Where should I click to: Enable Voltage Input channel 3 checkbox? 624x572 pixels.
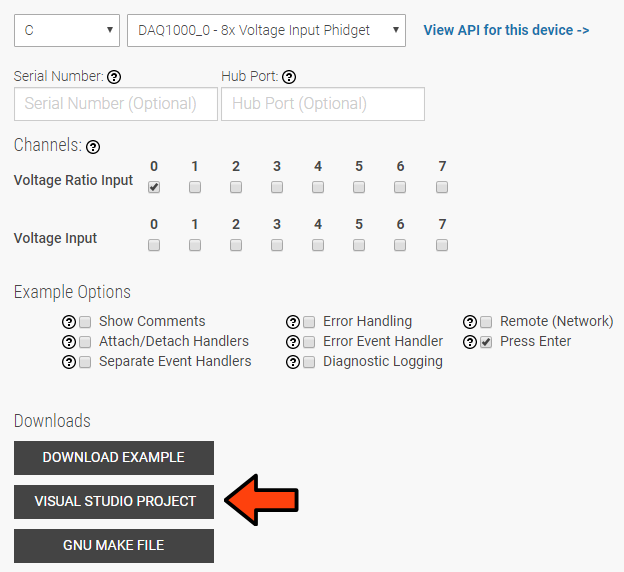pyautogui.click(x=277, y=245)
